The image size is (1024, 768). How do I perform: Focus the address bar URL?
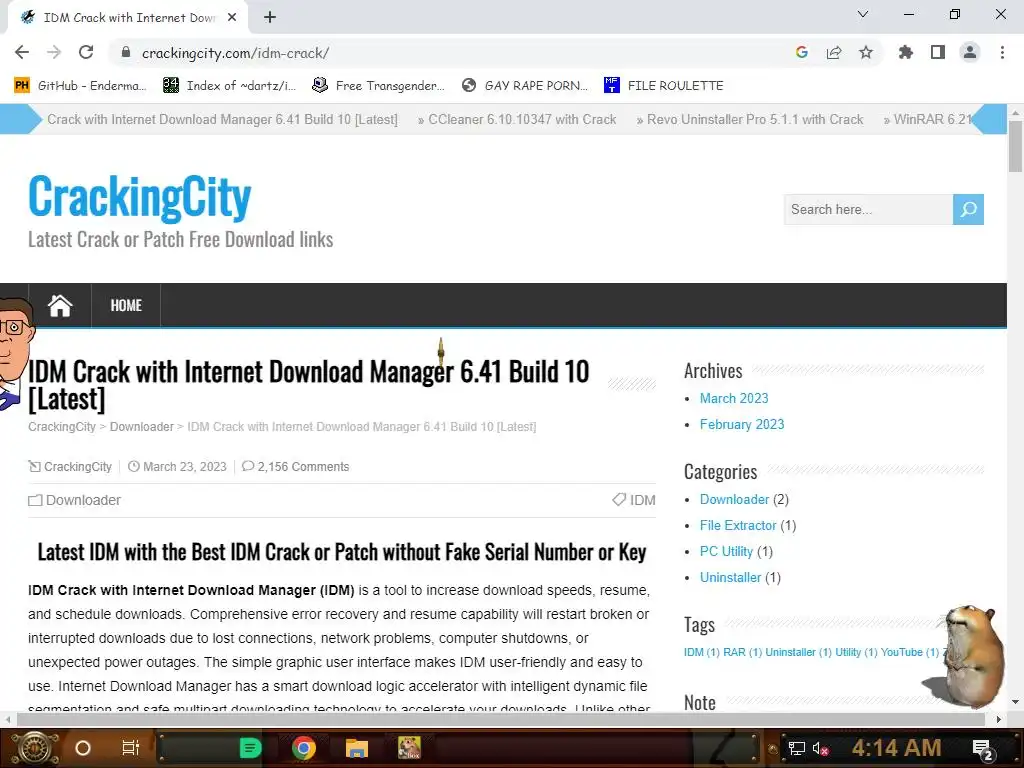(x=236, y=53)
